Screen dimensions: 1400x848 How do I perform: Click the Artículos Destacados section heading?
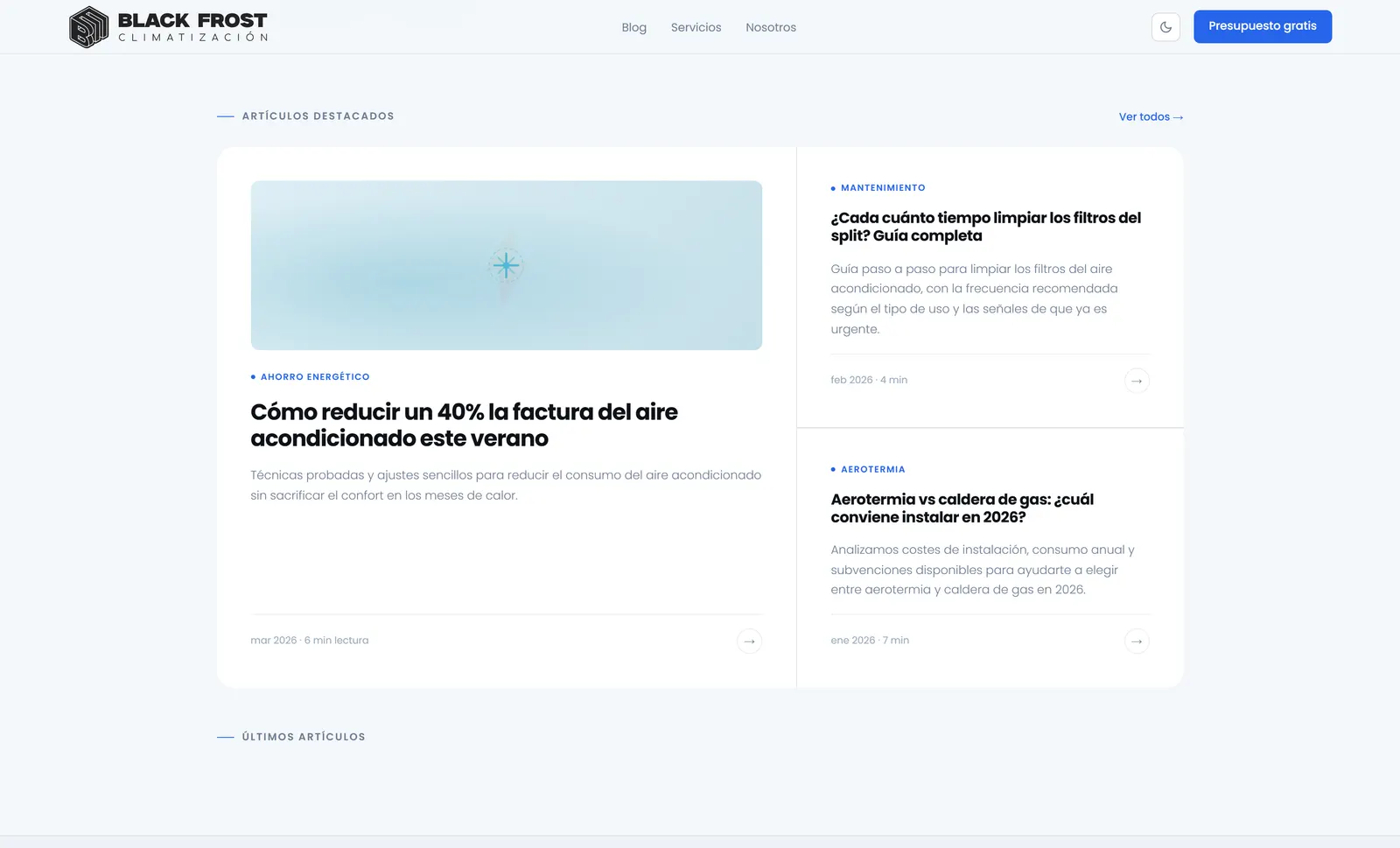[x=318, y=116]
